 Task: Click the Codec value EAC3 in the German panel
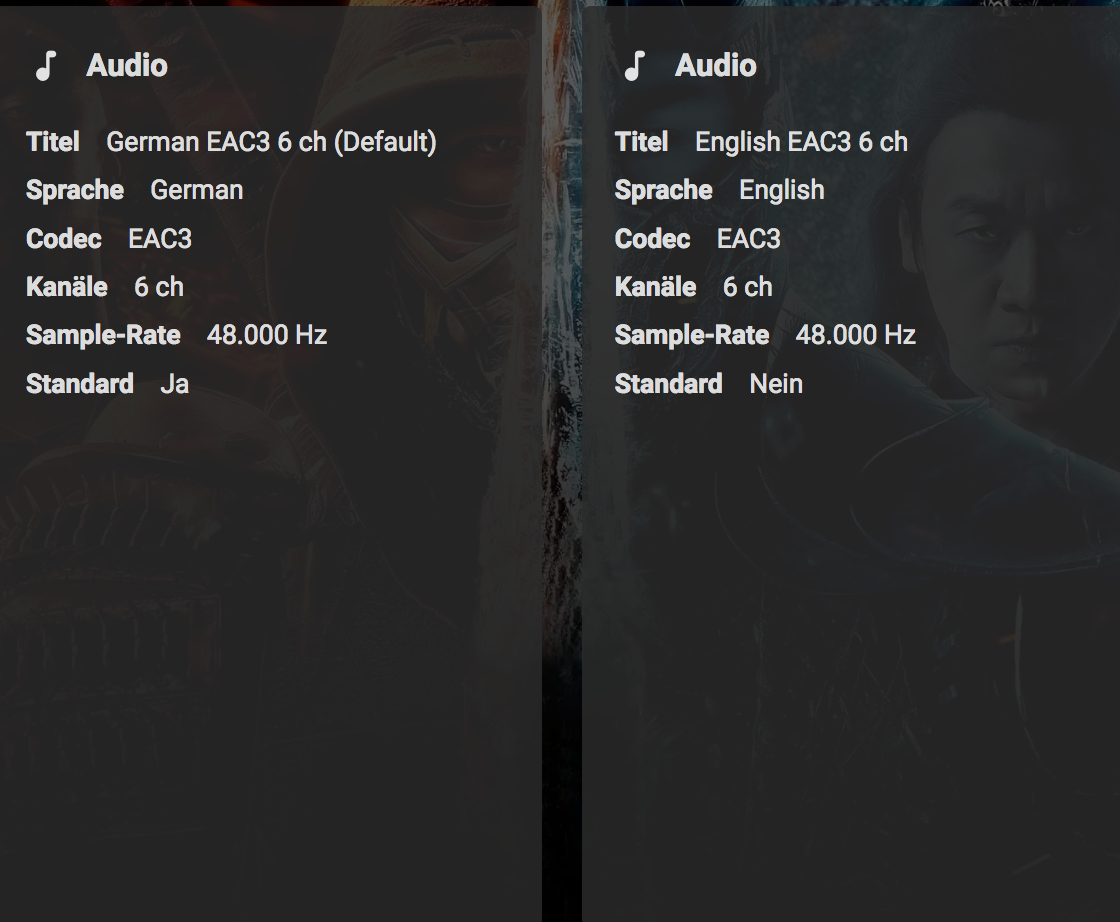tap(160, 239)
